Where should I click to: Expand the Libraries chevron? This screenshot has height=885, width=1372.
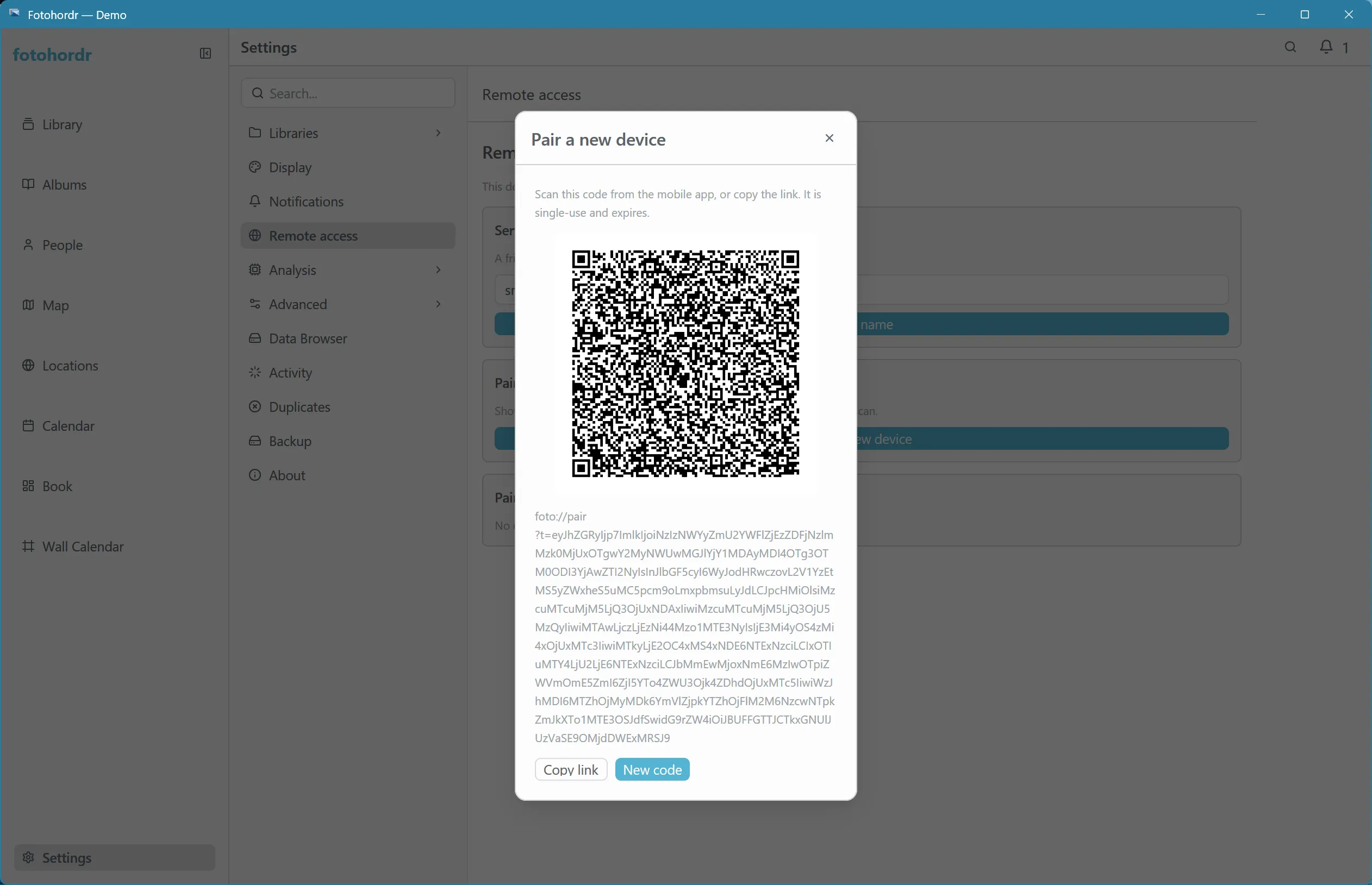click(438, 133)
